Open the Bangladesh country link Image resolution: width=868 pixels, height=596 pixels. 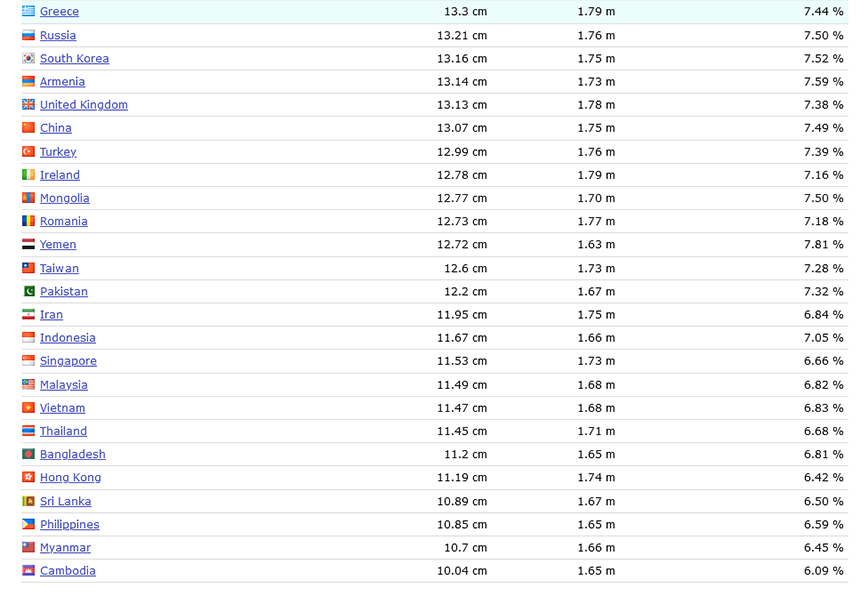coord(72,454)
